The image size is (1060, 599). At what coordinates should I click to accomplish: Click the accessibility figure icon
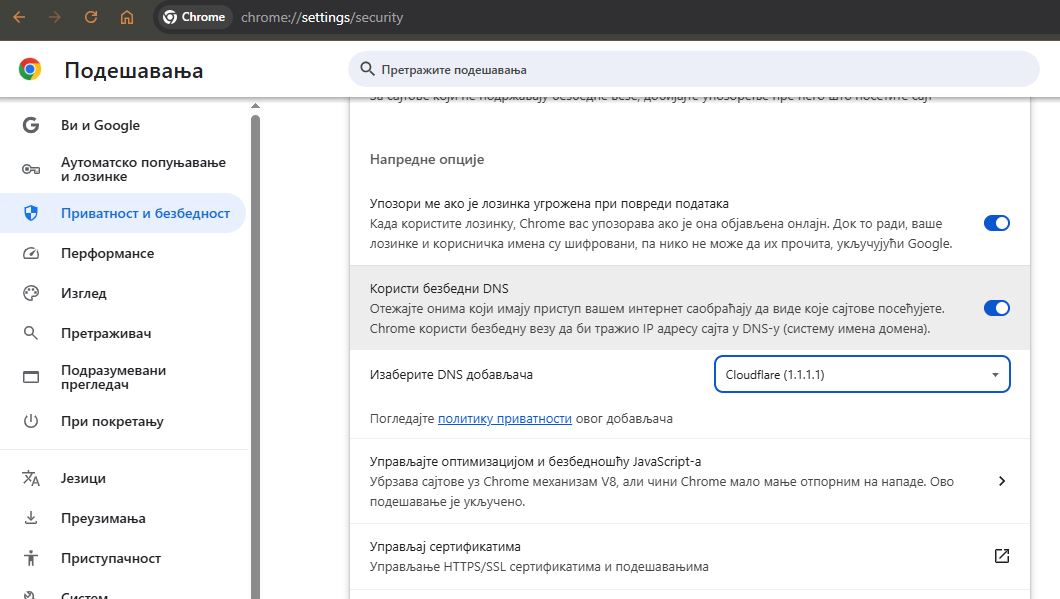pyautogui.click(x=30, y=558)
